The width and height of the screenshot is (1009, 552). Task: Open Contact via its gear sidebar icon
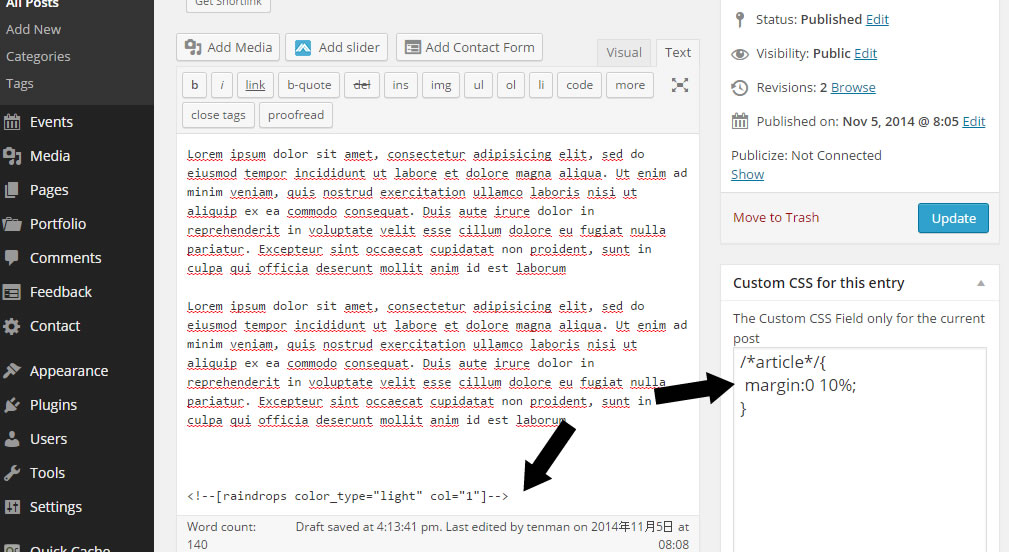[x=12, y=326]
